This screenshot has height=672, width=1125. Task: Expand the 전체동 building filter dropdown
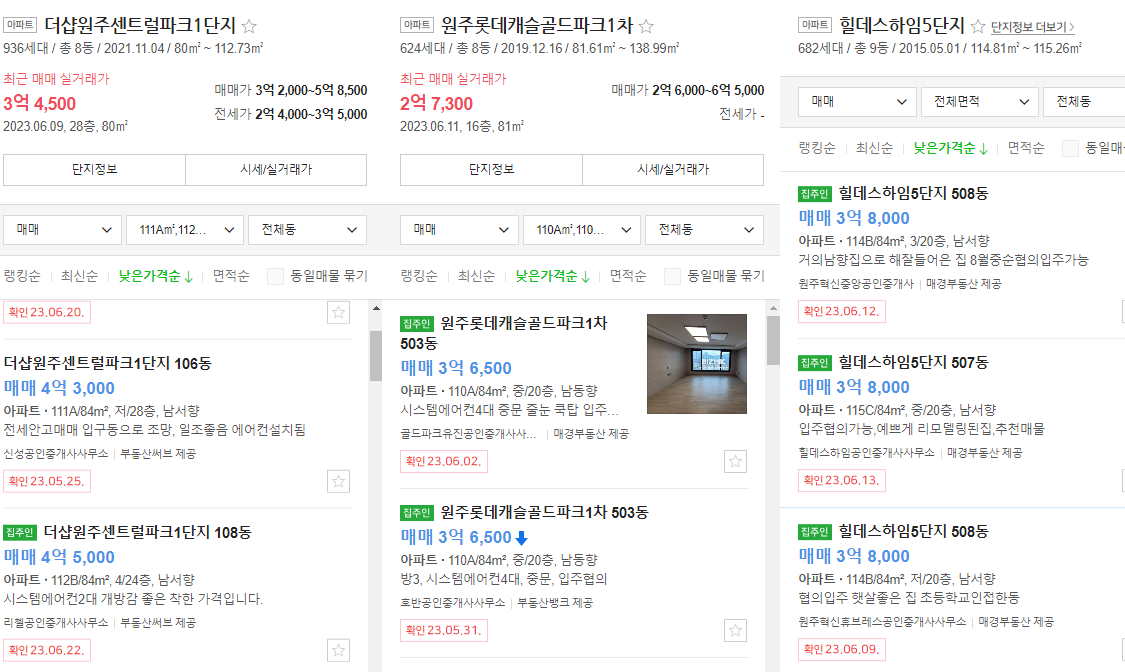[x=305, y=229]
